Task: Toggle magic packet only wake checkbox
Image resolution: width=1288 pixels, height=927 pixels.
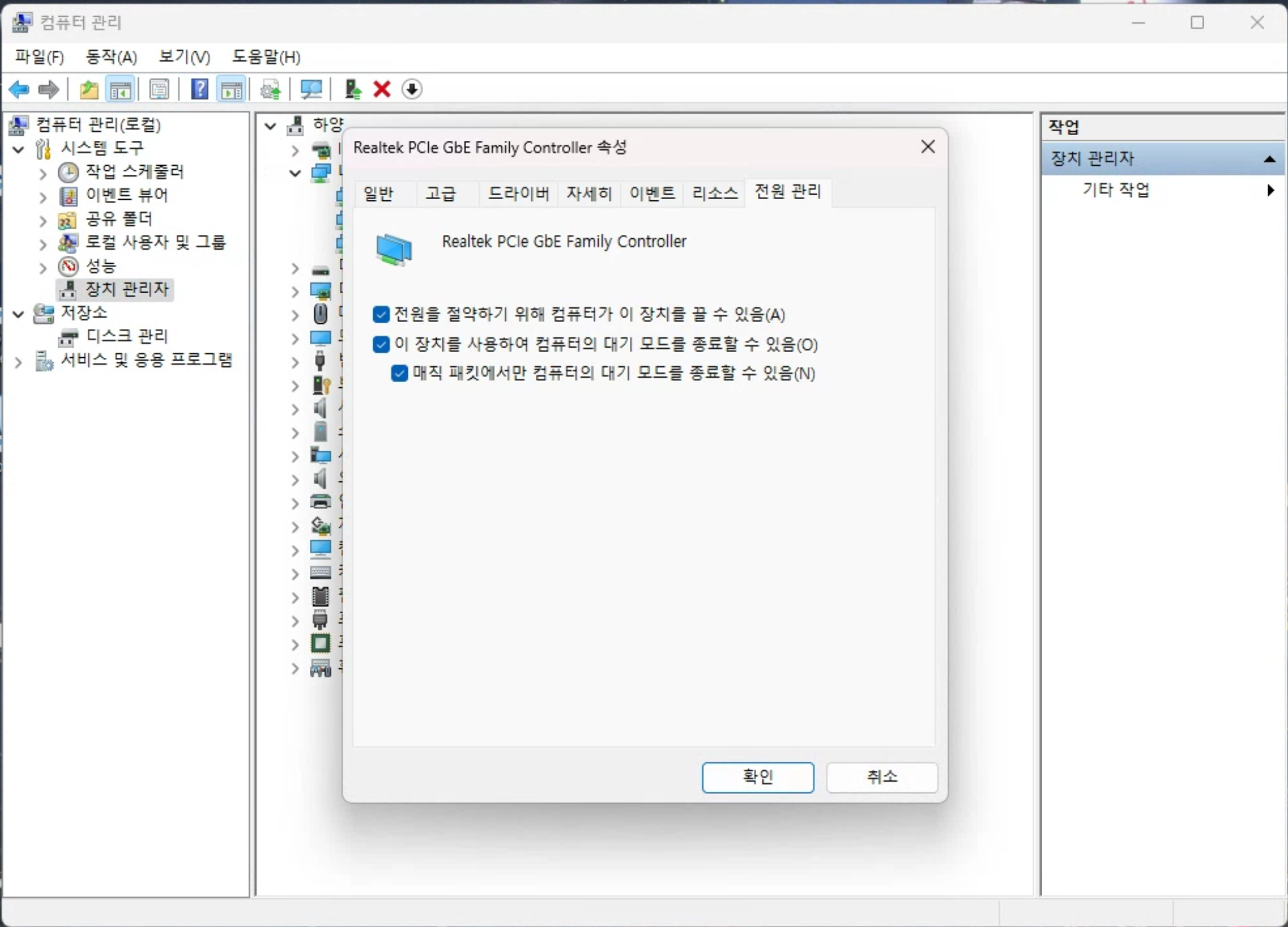Action: pos(399,373)
